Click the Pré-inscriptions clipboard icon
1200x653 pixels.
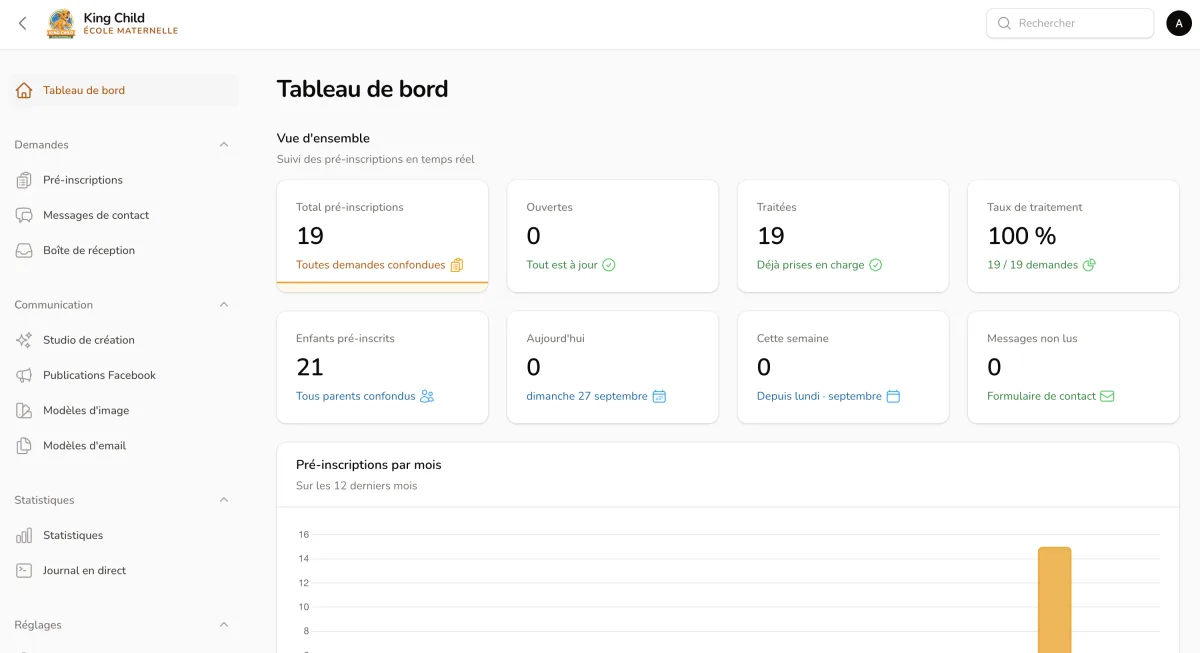[x=24, y=180]
